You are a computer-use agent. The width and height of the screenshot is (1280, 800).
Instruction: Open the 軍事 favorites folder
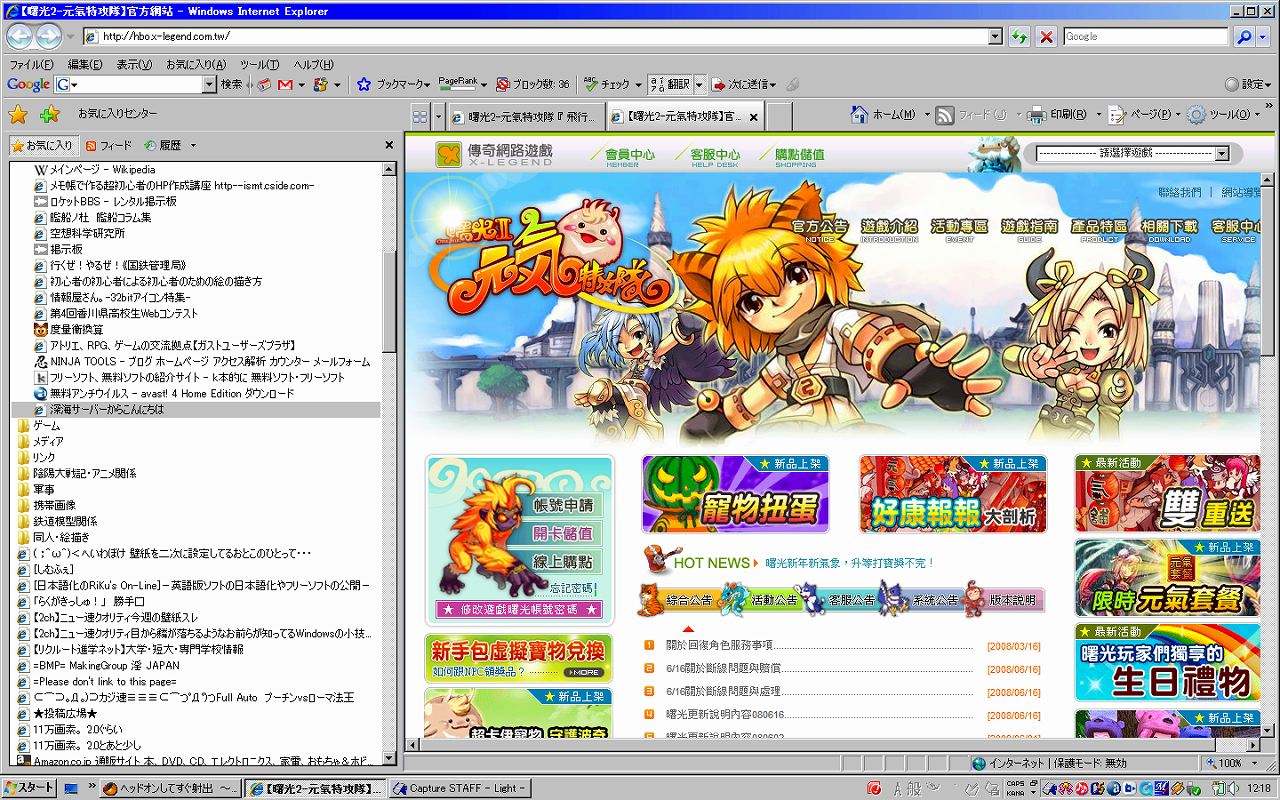pos(36,489)
